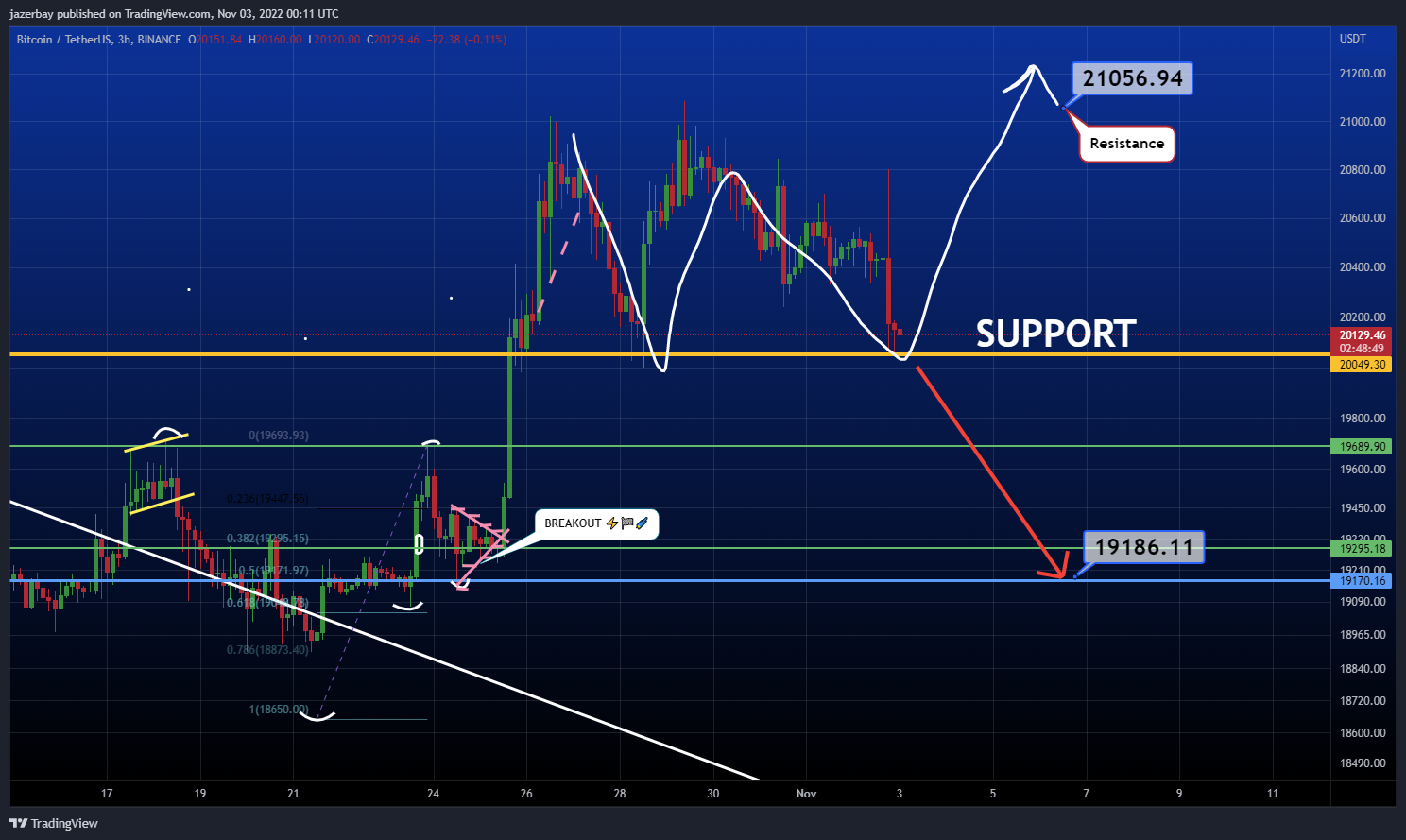
Task: Click the Fibonacci 0(19693.93) level label
Action: 278,436
